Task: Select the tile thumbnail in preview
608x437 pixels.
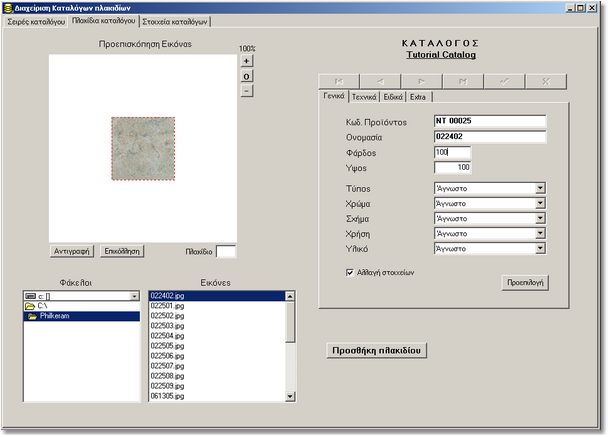Action: (x=143, y=149)
